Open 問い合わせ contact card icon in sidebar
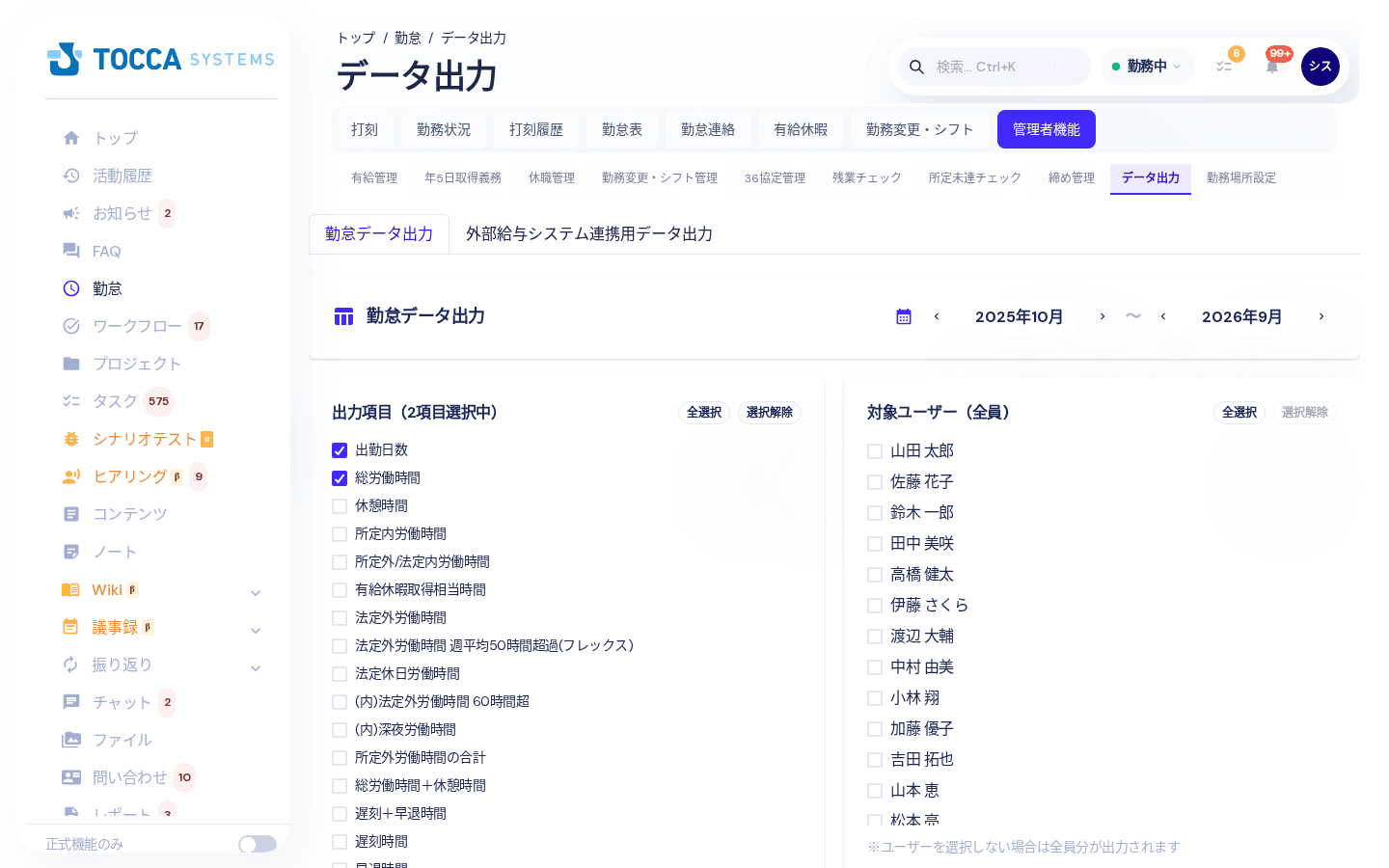Screen dimensions: 1389x868 (x=71, y=777)
